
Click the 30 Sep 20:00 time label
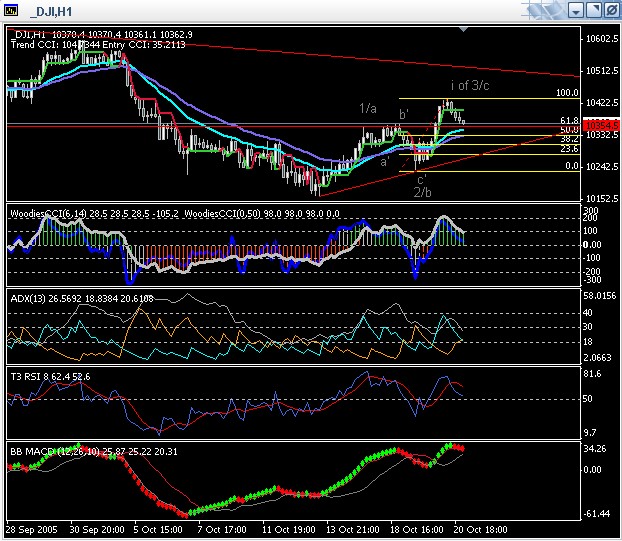pos(97,529)
